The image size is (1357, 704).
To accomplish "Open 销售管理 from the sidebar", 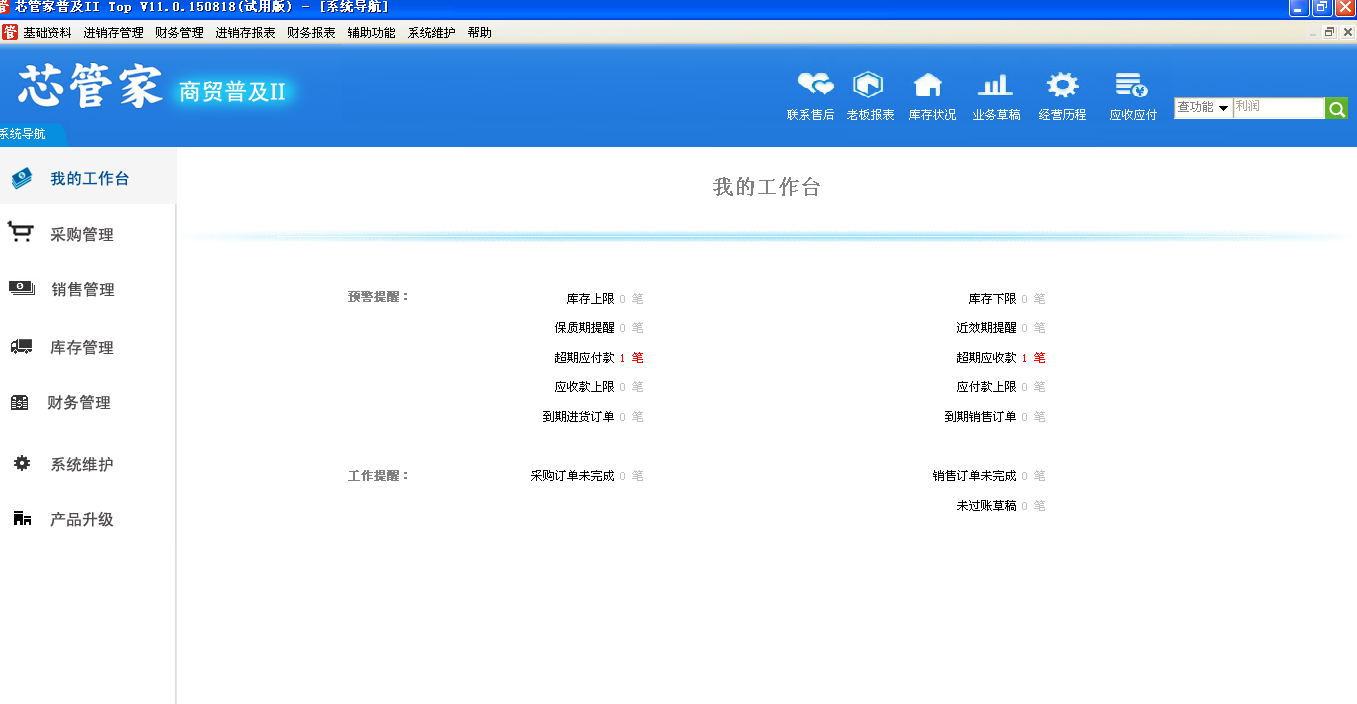I will tap(83, 290).
